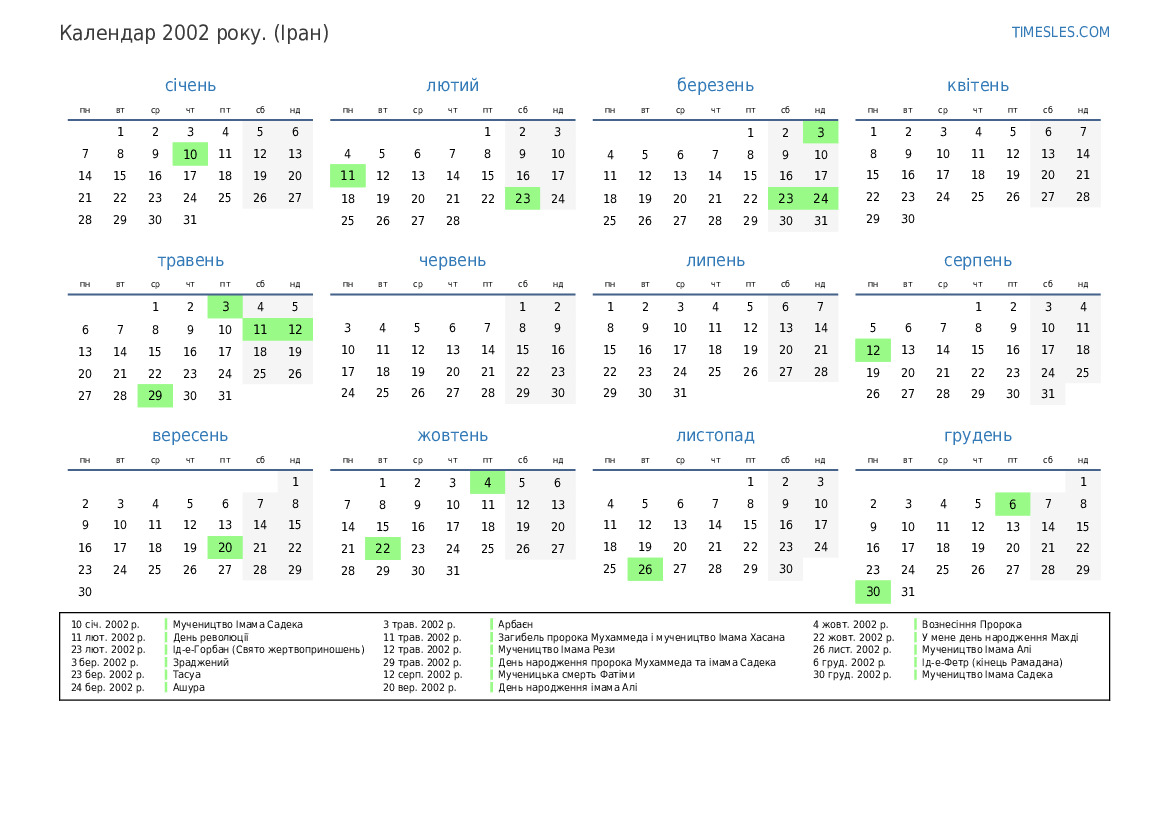Select highlighted 20 in вересень

225,547
